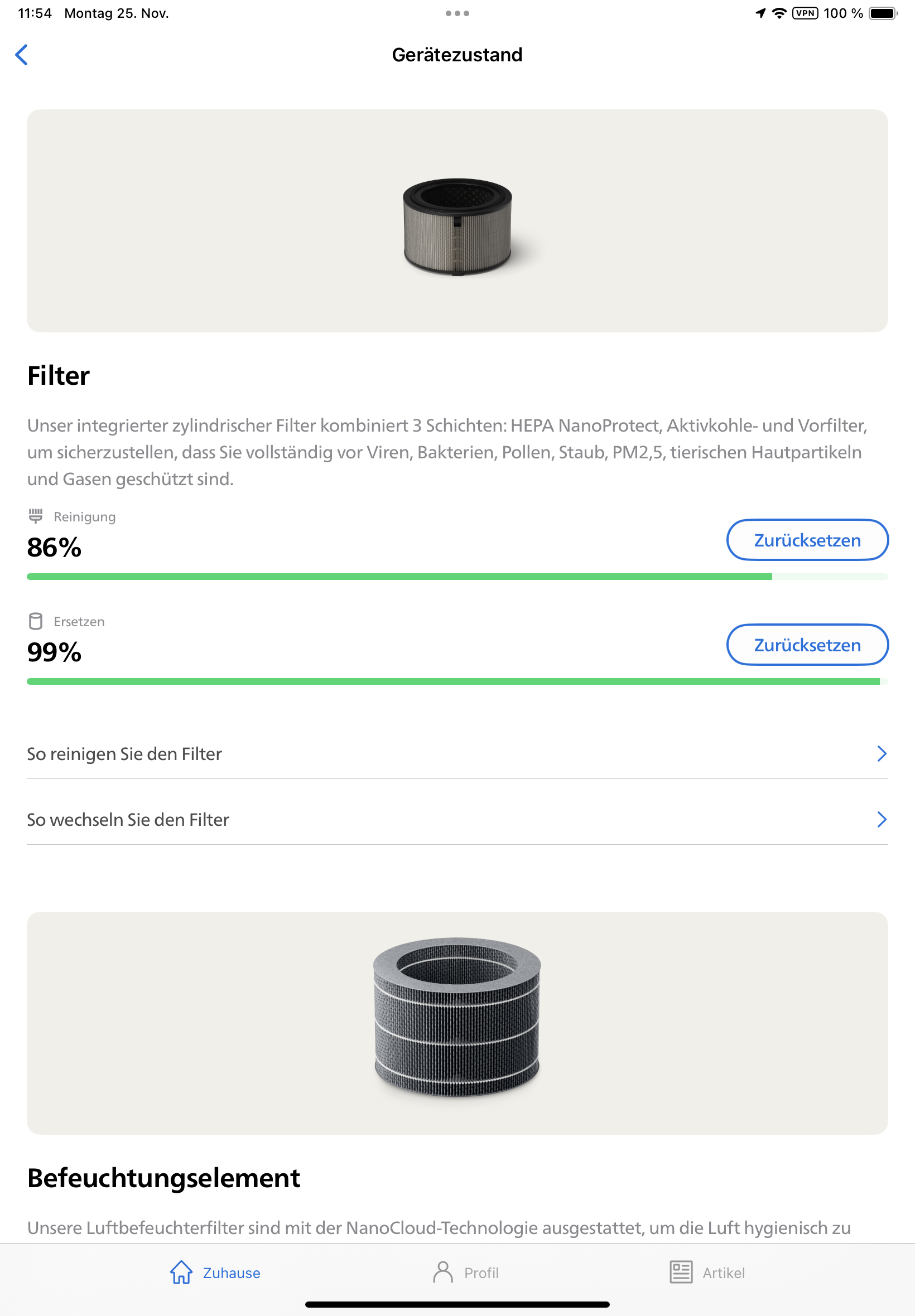
Task: Tap the Reinigung brush icon
Action: [x=36, y=516]
